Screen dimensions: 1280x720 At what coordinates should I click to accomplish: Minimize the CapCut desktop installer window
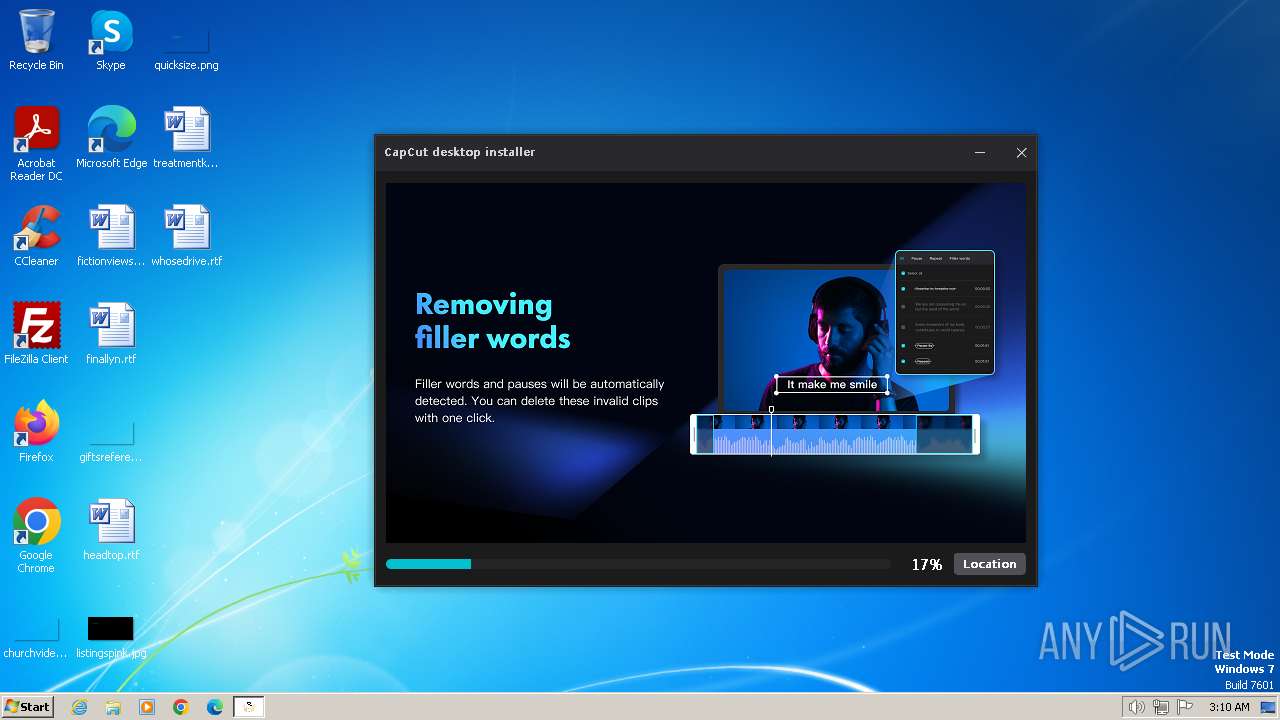click(x=980, y=152)
